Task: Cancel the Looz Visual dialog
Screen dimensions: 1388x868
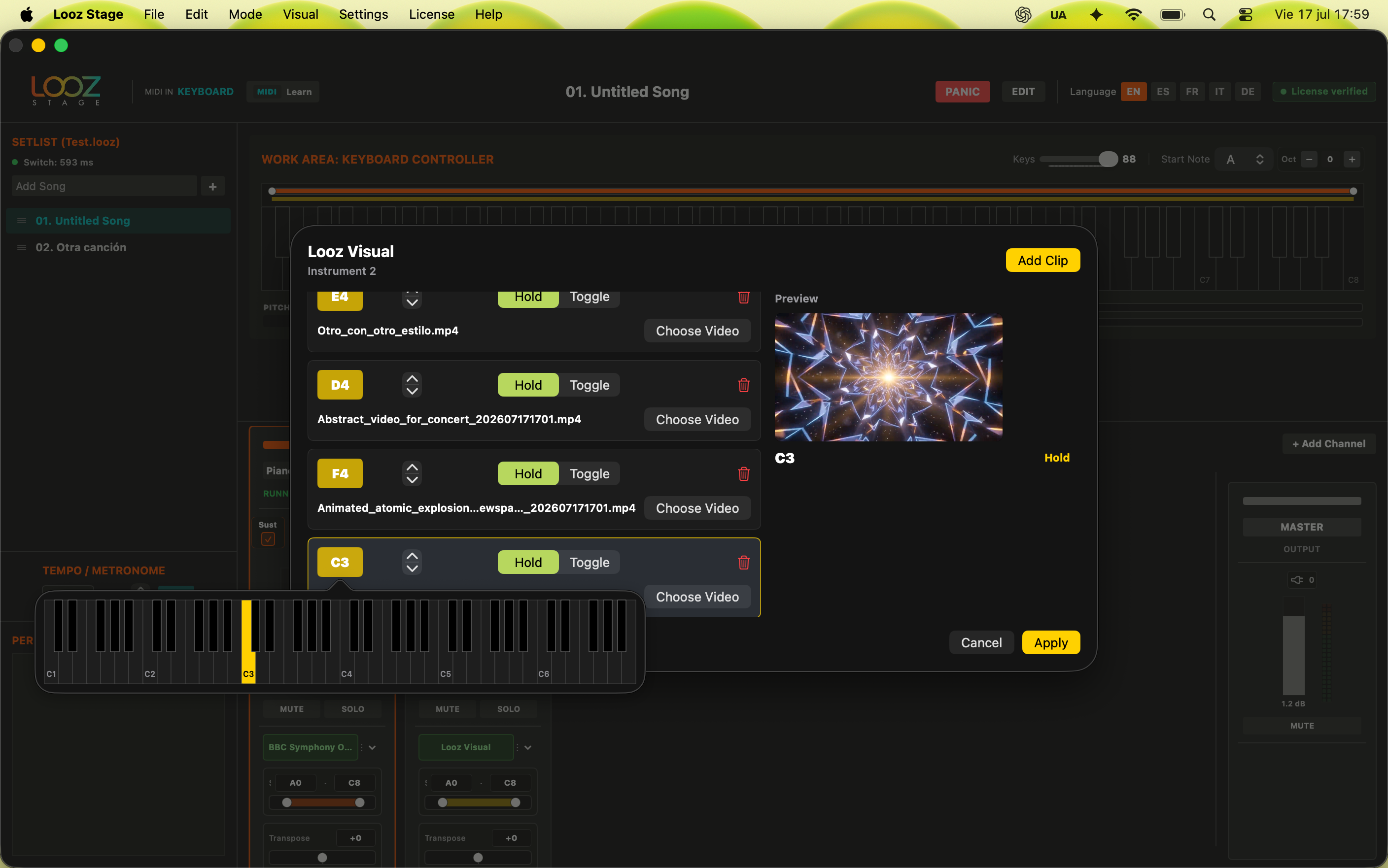Action: click(981, 642)
